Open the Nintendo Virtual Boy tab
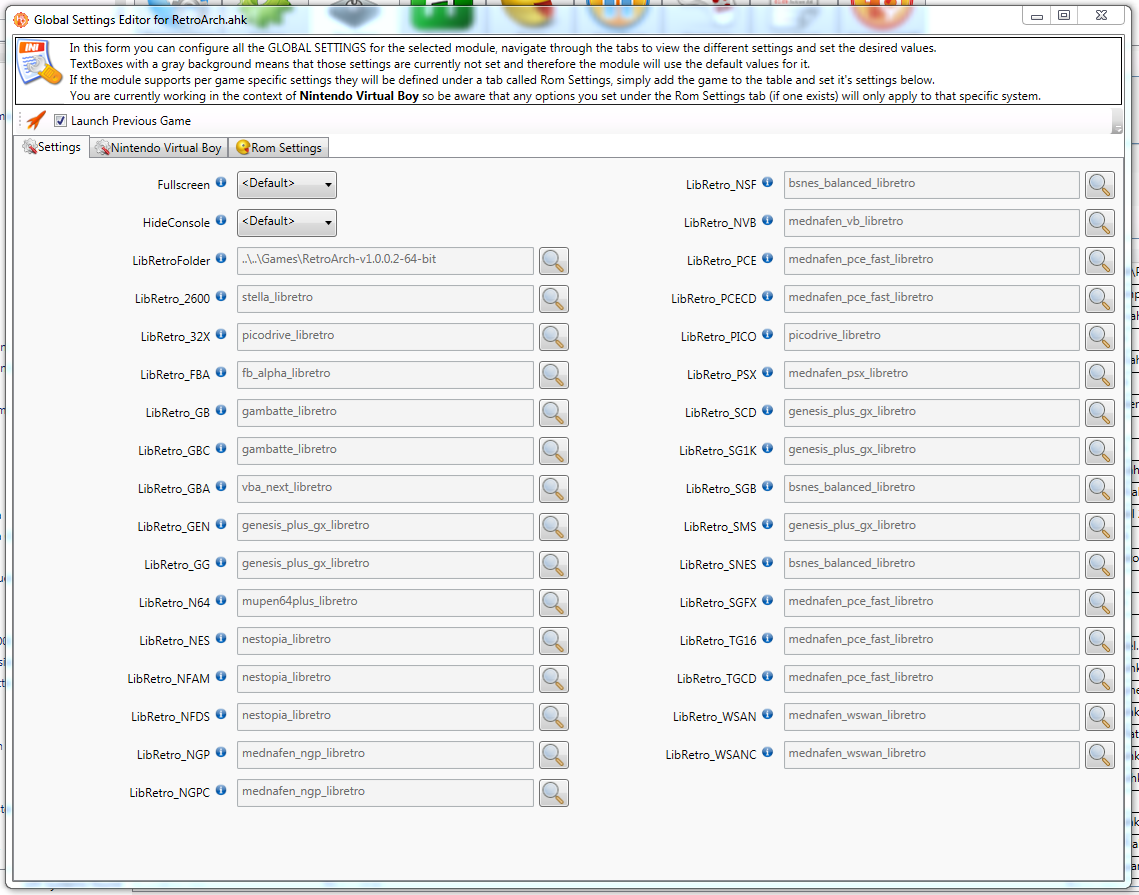This screenshot has width=1139, height=895. click(x=159, y=148)
